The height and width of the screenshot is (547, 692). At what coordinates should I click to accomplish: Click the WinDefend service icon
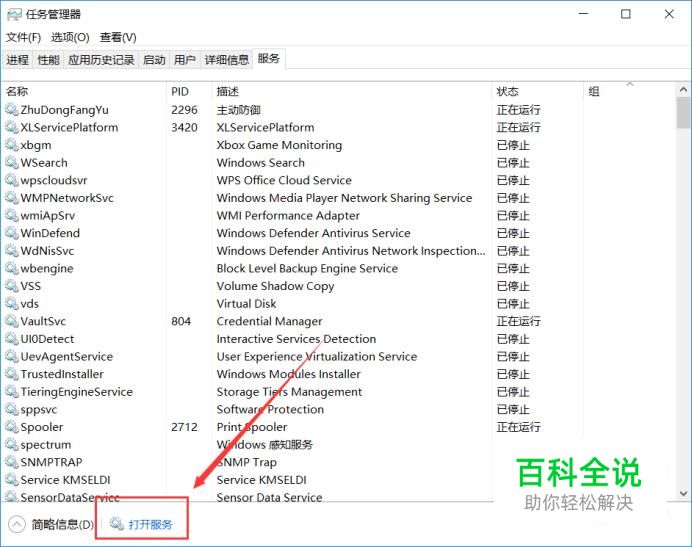[11, 233]
